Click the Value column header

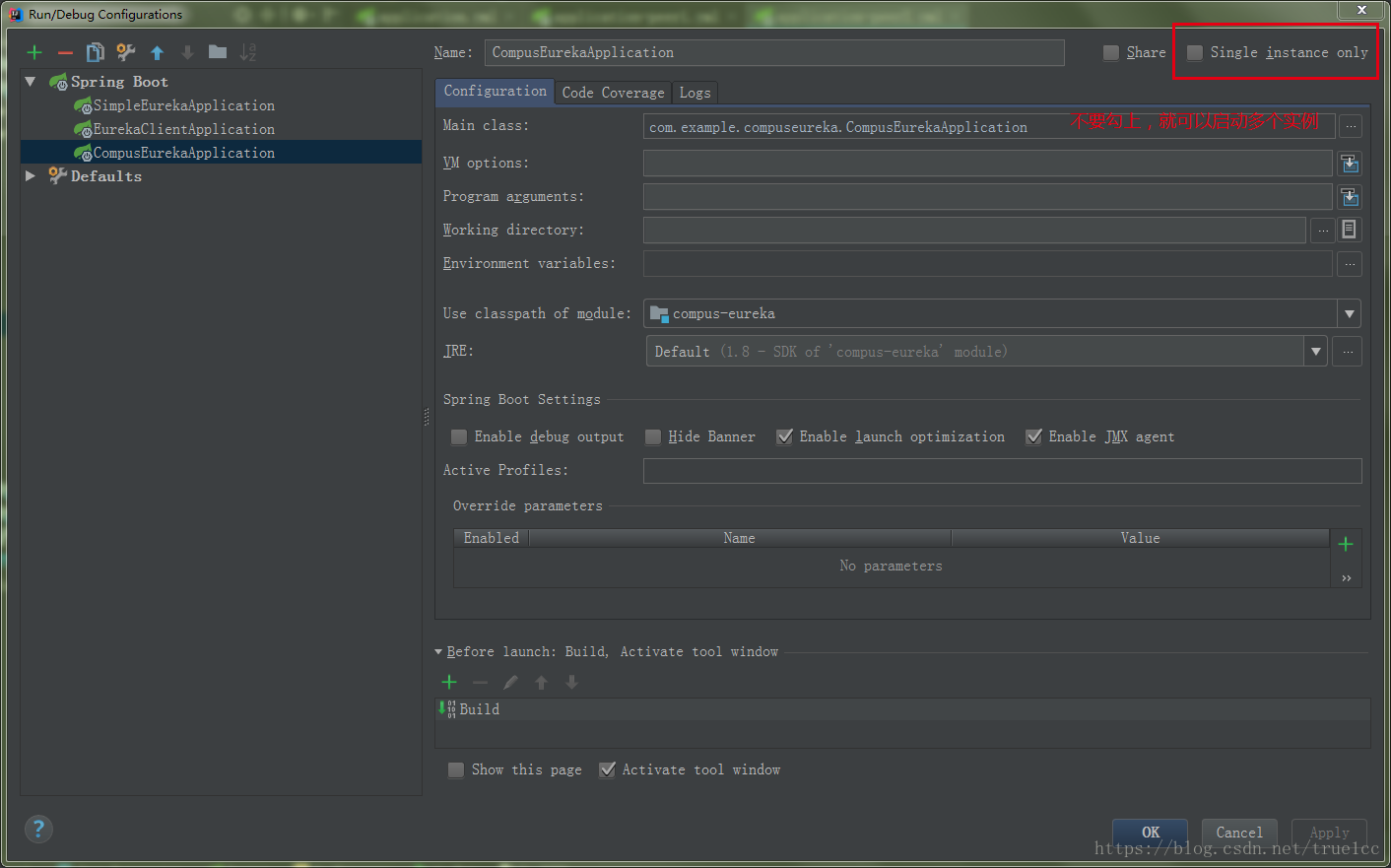tap(1140, 538)
